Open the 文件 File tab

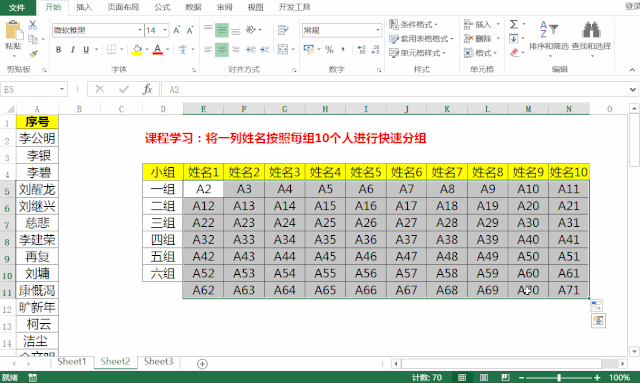(17, 7)
